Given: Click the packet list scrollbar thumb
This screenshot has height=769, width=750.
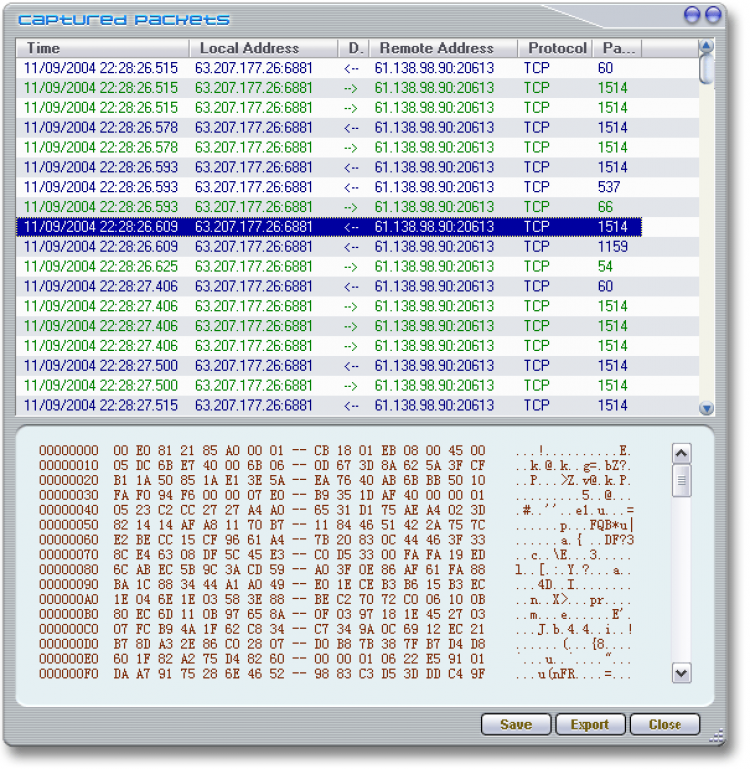Looking at the screenshot, I should [706, 69].
